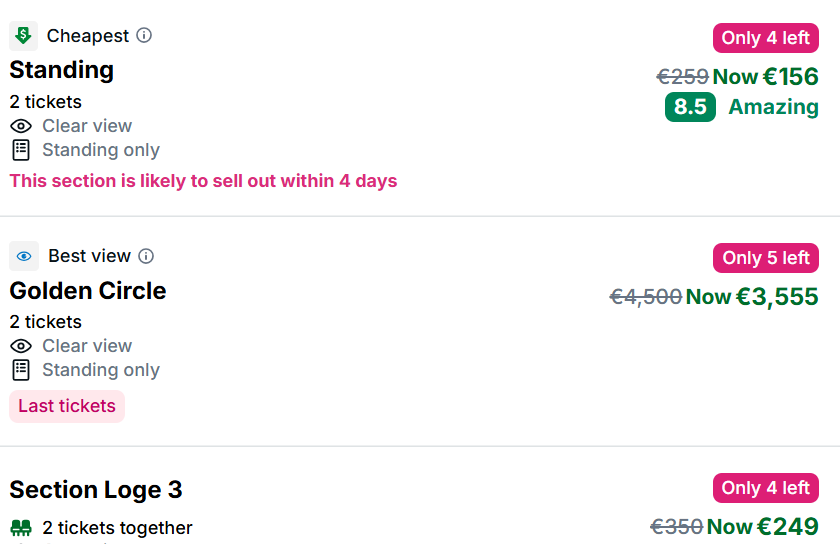Open the Golden Circle ticket listing
This screenshot has width=840, height=544.
[88, 291]
